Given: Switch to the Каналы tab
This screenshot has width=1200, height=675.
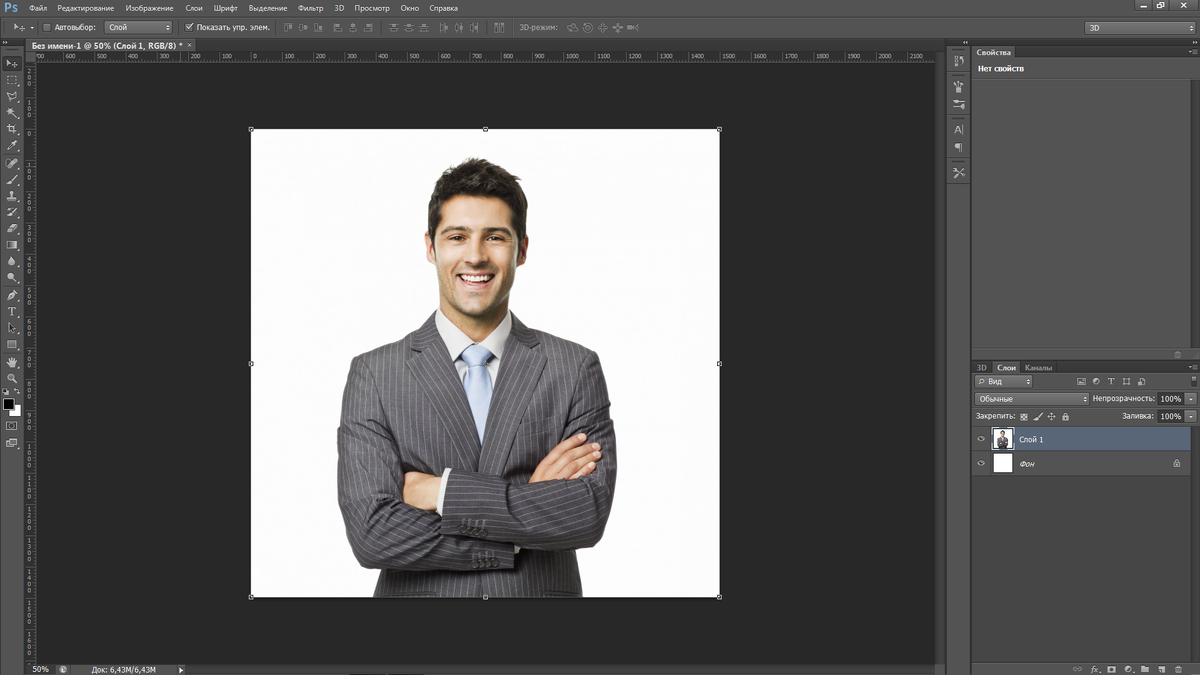Looking at the screenshot, I should point(1038,368).
